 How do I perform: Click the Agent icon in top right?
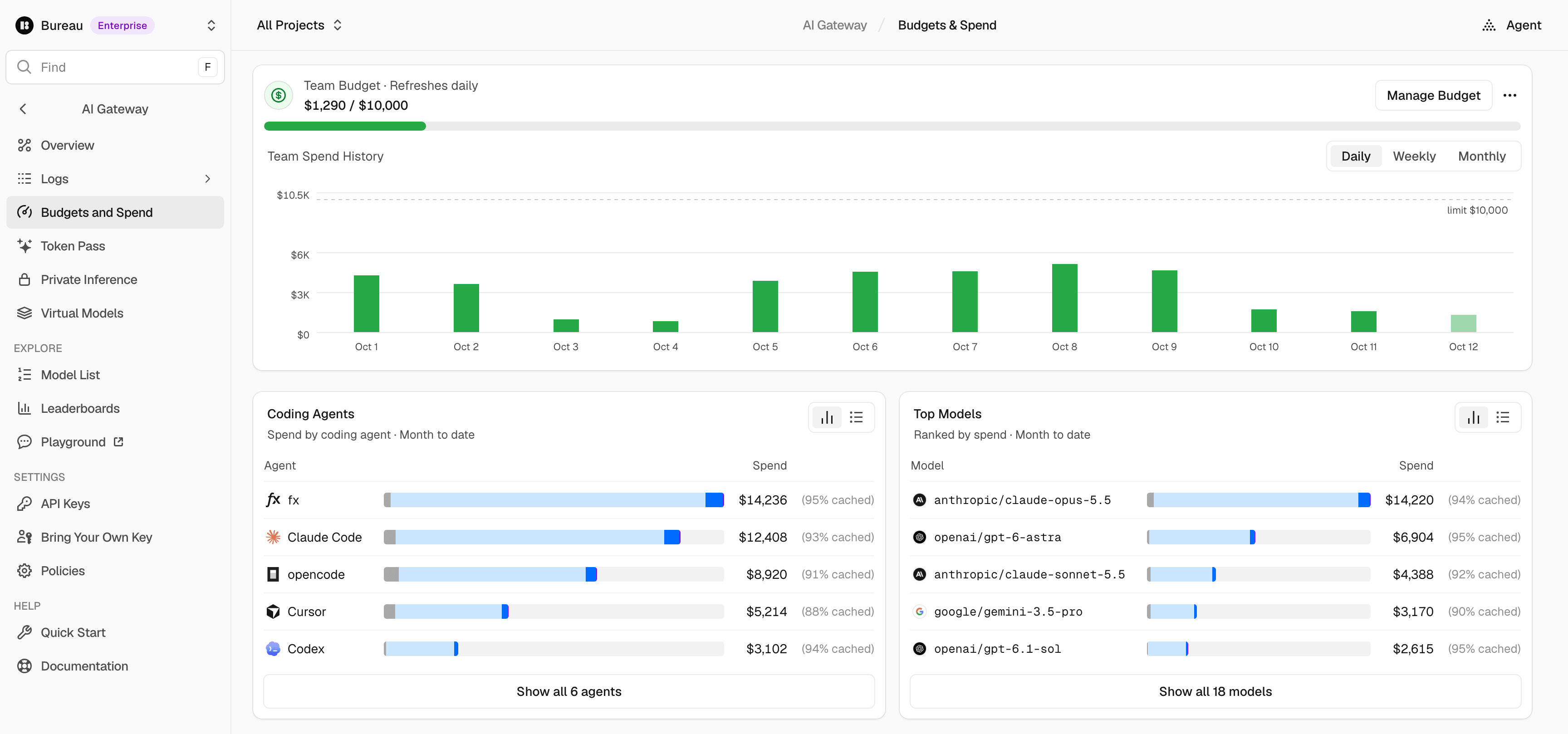click(x=1489, y=25)
